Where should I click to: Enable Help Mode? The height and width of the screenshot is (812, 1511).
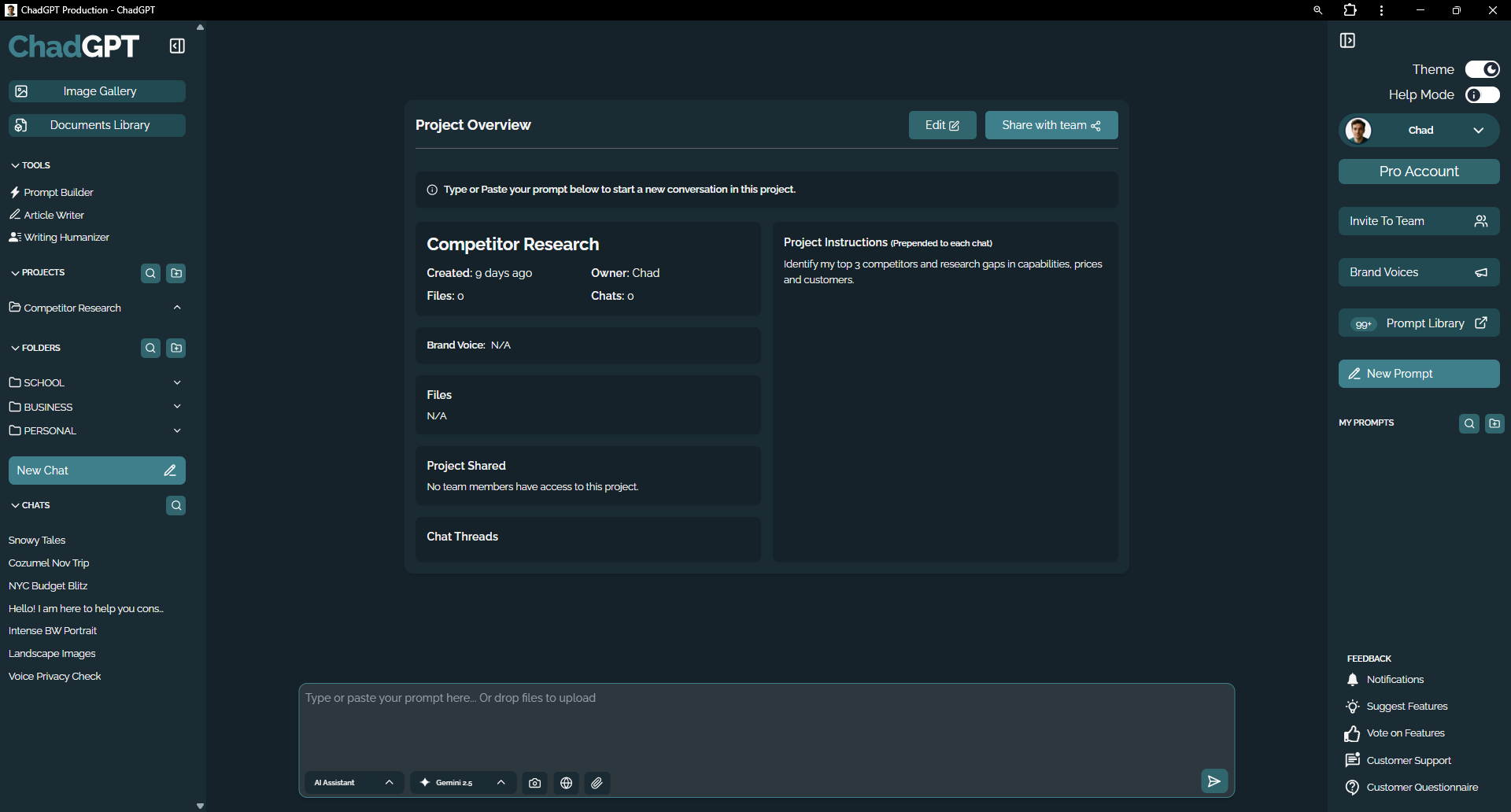(x=1482, y=94)
